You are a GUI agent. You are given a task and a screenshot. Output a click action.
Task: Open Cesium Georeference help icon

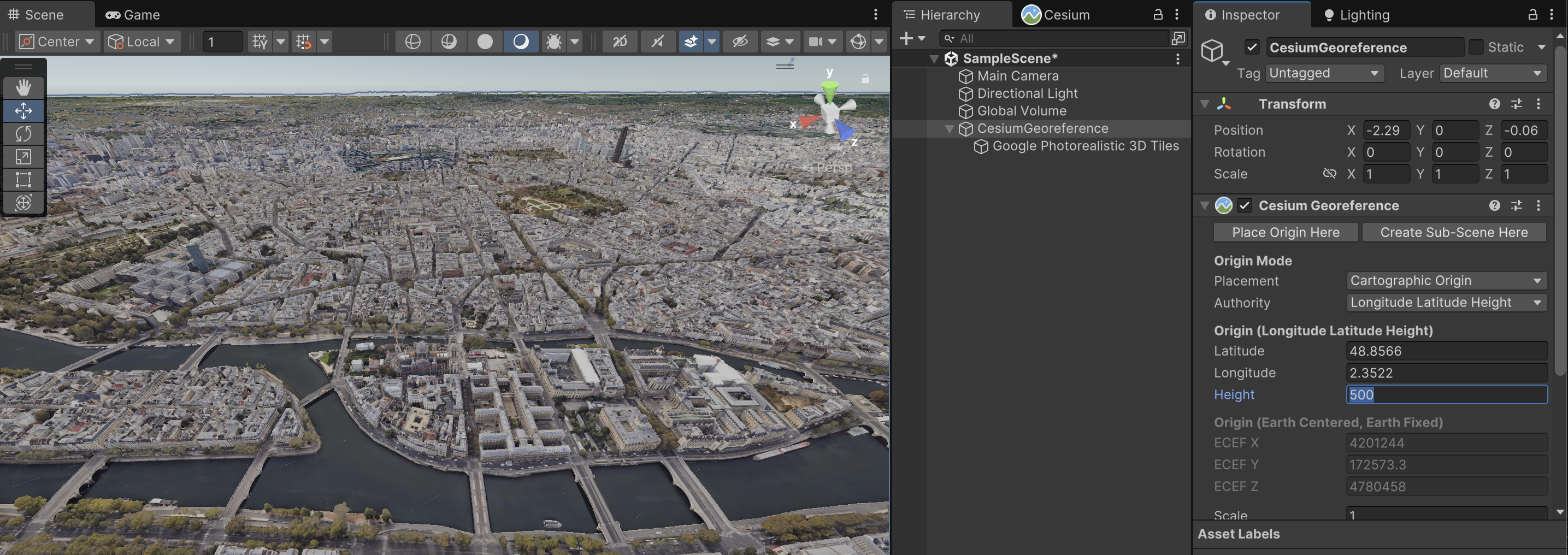click(1494, 206)
